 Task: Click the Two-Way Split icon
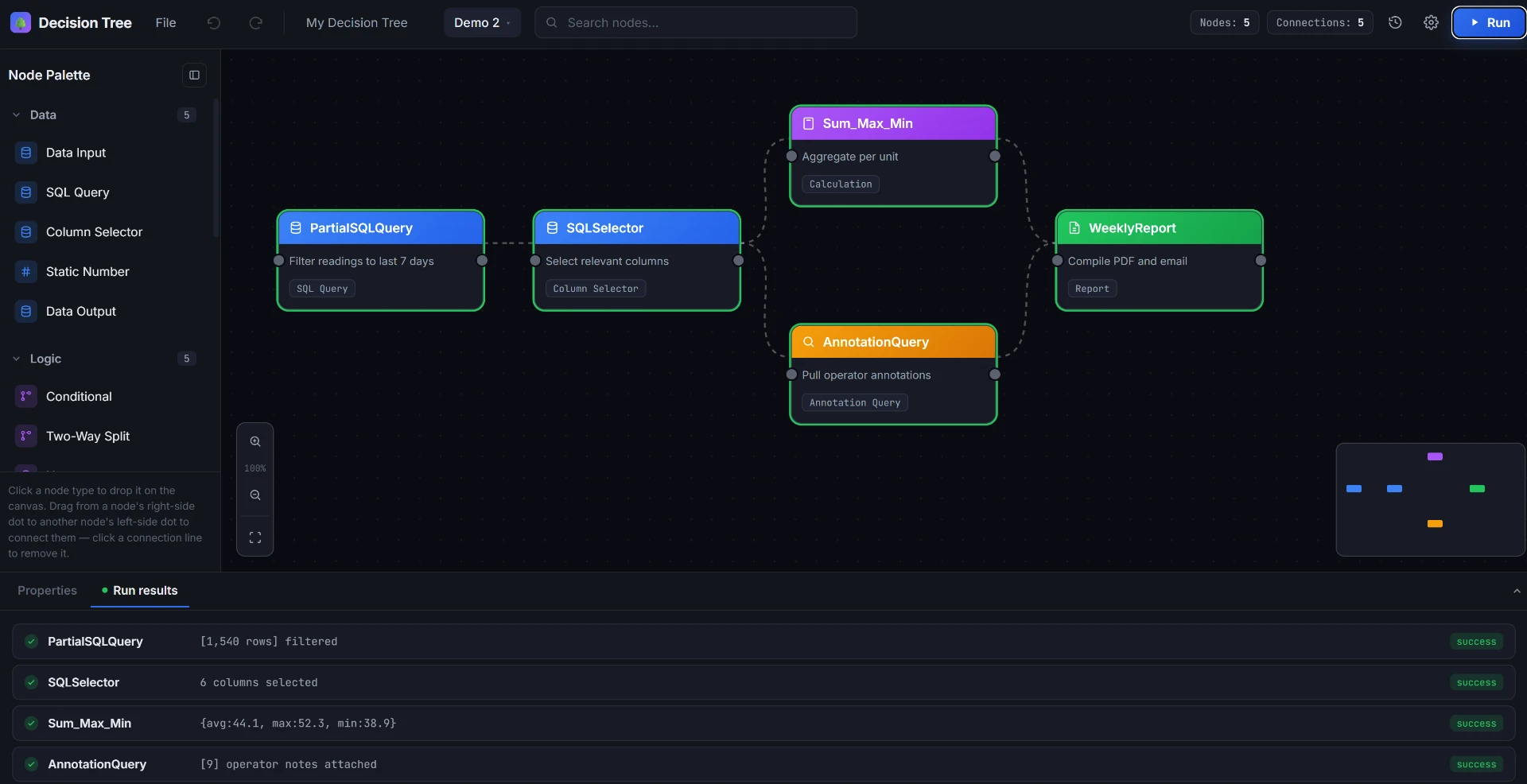click(26, 436)
